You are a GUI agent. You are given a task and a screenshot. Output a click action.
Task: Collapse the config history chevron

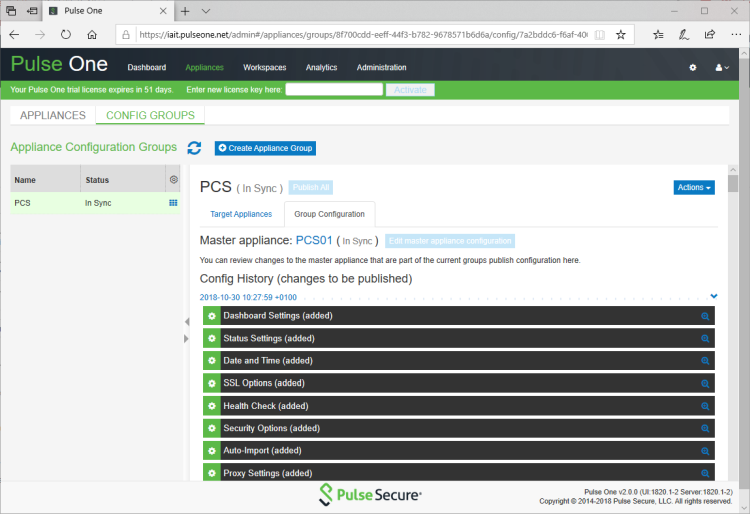click(714, 296)
